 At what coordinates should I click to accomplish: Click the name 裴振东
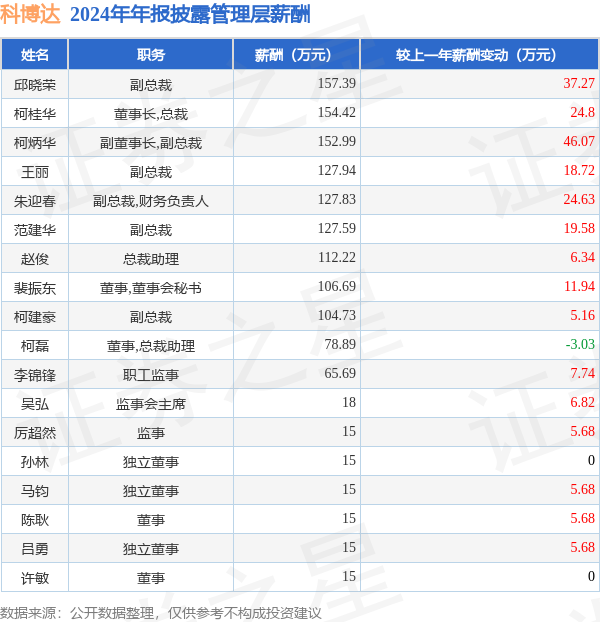pos(35,288)
